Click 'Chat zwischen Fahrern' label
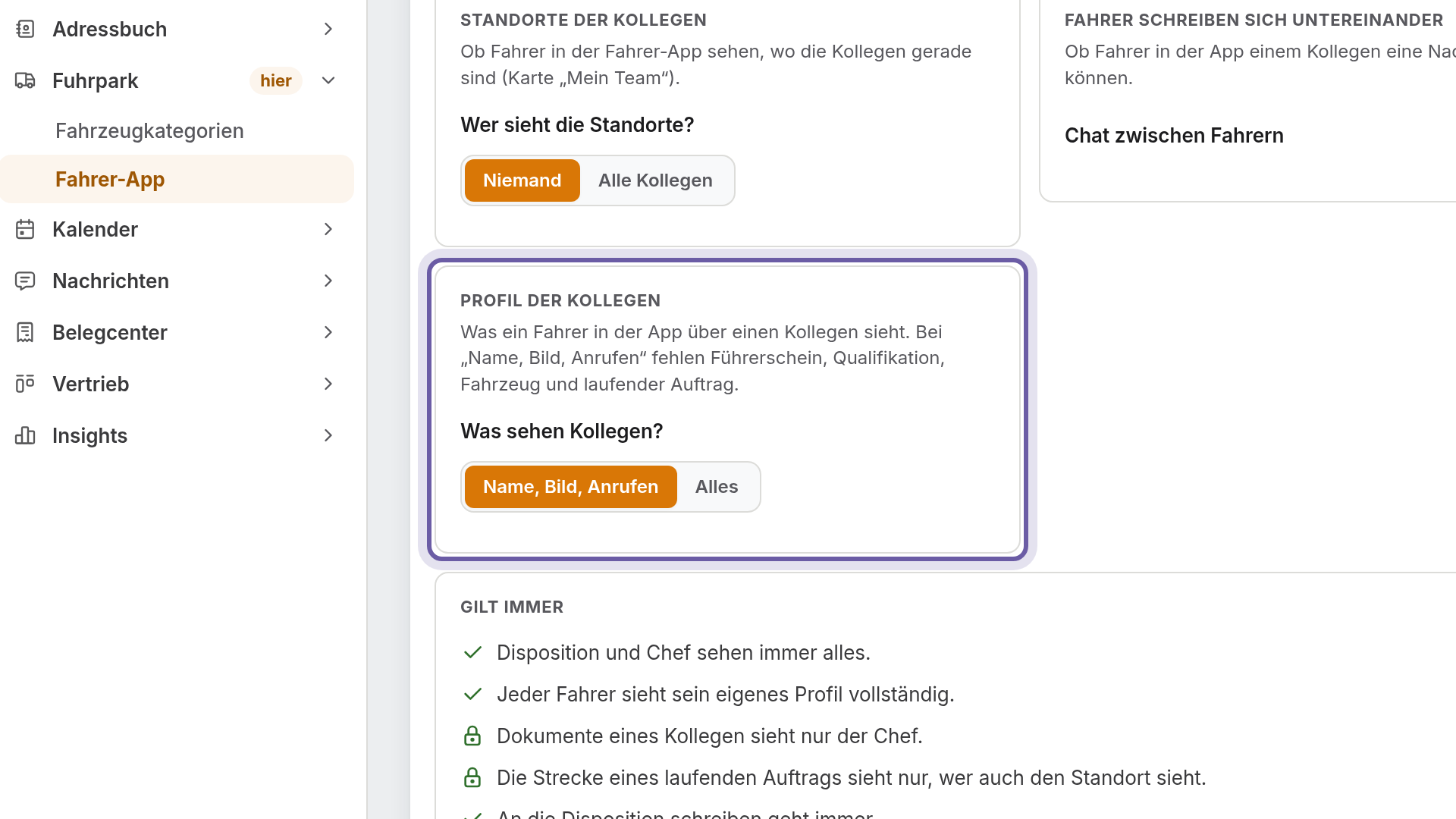The image size is (1456, 819). pos(1174,135)
